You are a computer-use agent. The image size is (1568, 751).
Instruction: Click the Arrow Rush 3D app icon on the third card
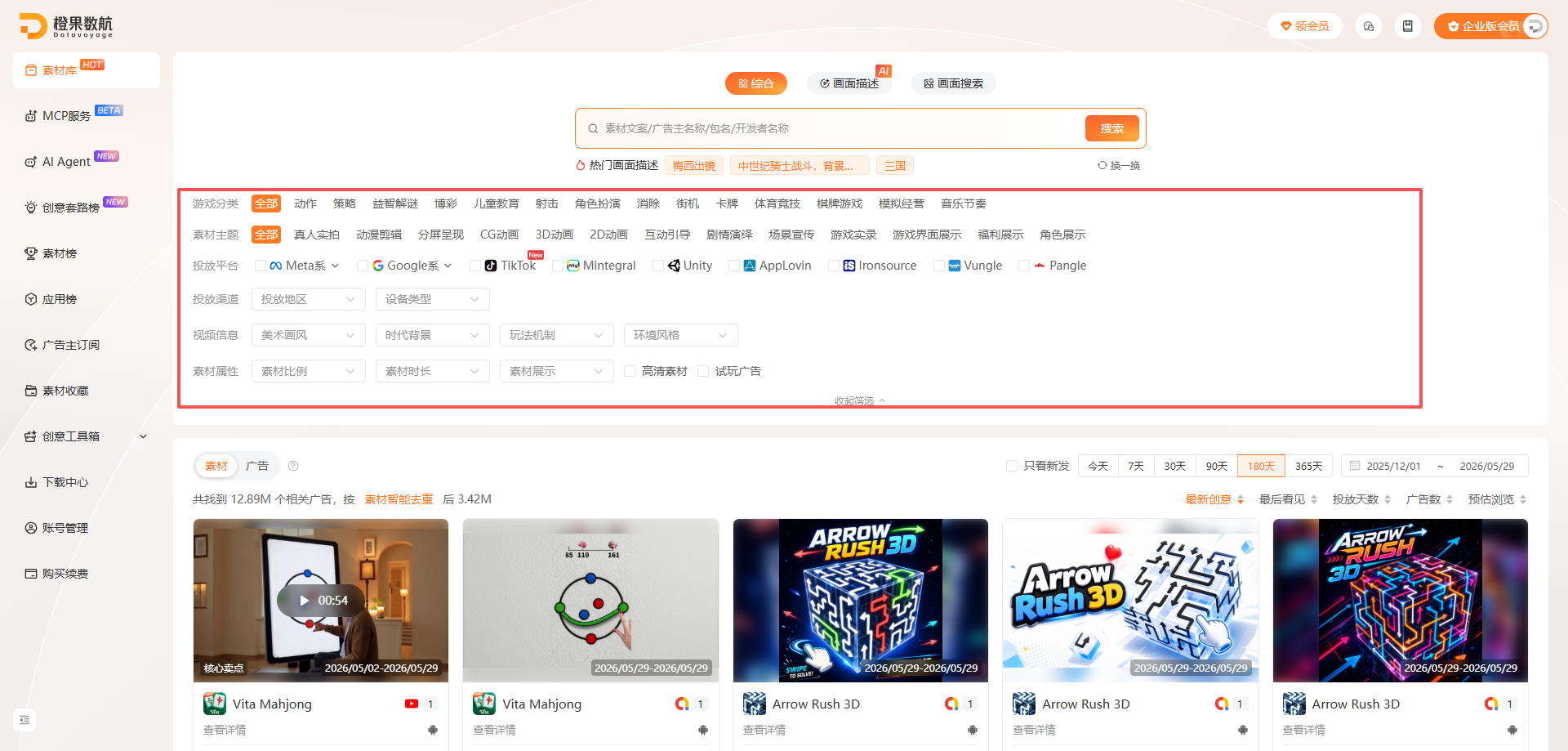point(755,704)
